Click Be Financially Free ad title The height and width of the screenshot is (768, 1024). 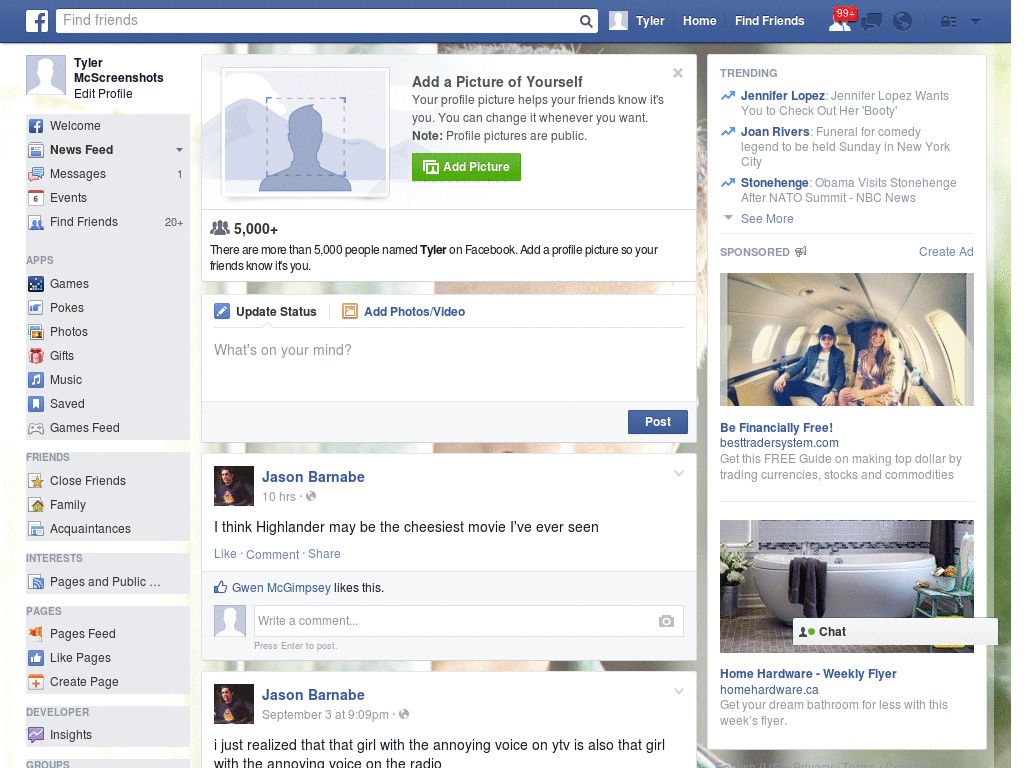tap(776, 428)
